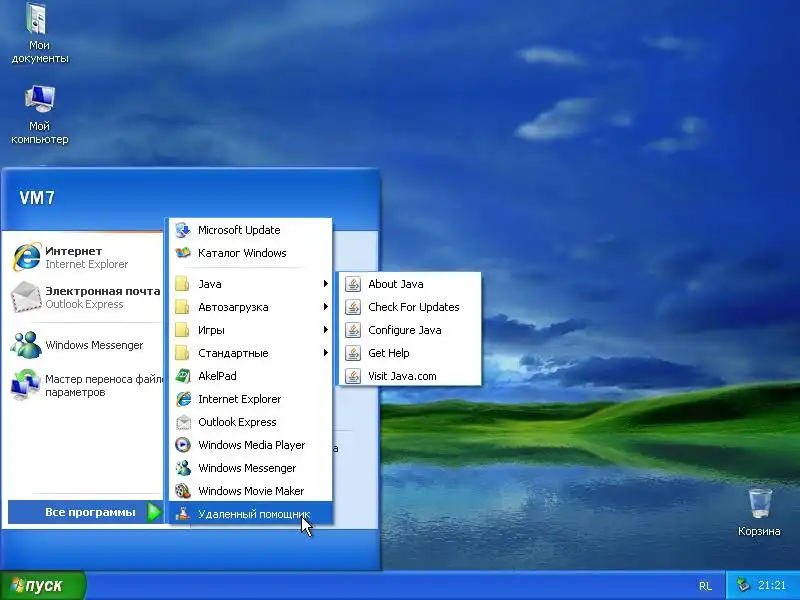Click the Интернет Internet Explorer pinned icon
This screenshot has height=600, width=800.
[x=27, y=257]
